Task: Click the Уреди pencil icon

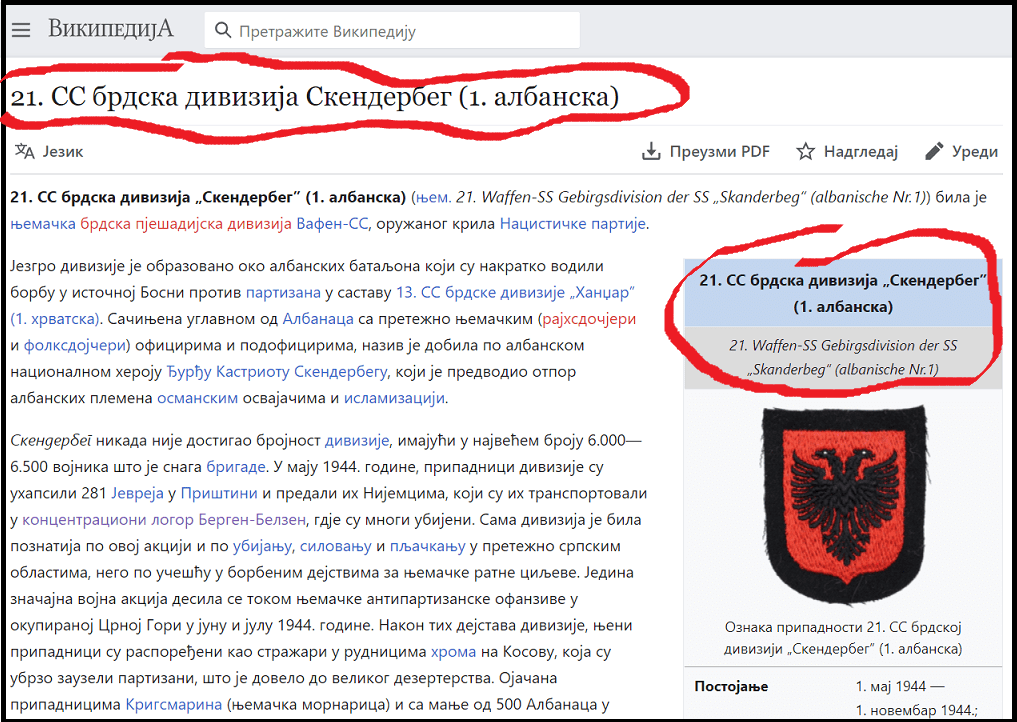Action: tap(934, 152)
